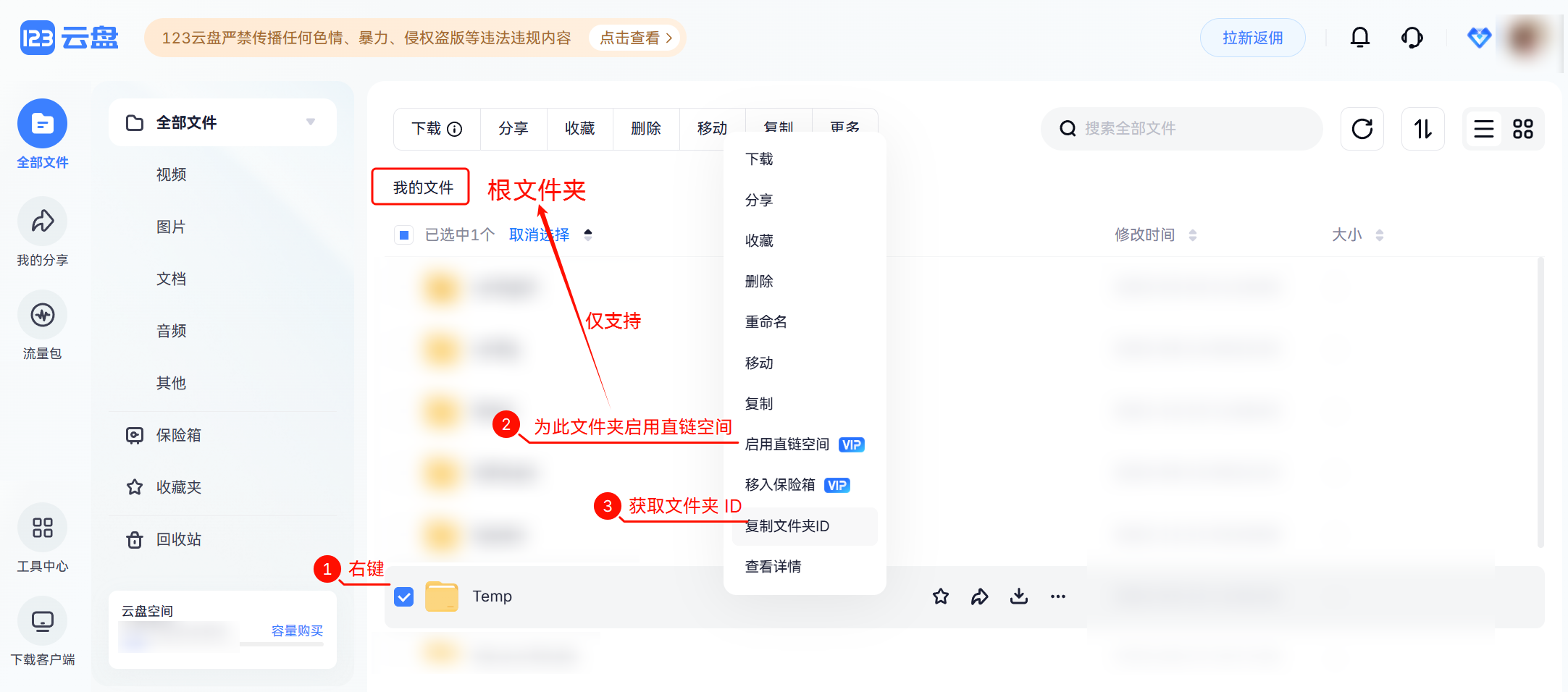
Task: Open customer service headset icon
Action: pyautogui.click(x=1412, y=38)
